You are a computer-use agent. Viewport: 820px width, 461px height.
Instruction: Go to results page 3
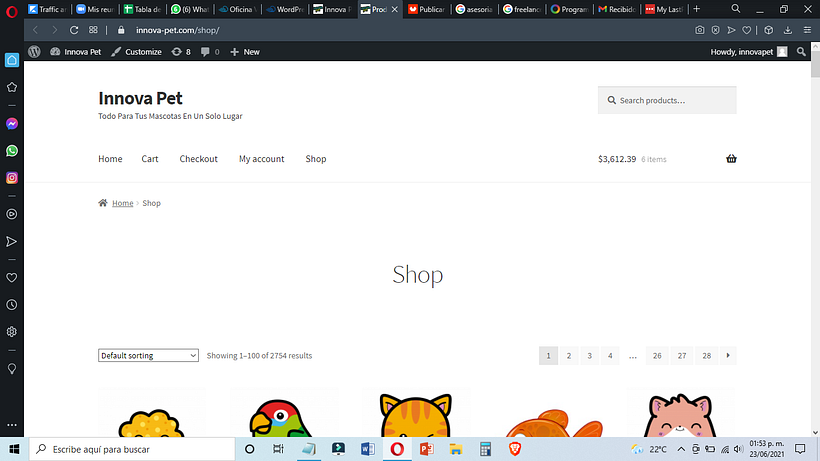589,356
